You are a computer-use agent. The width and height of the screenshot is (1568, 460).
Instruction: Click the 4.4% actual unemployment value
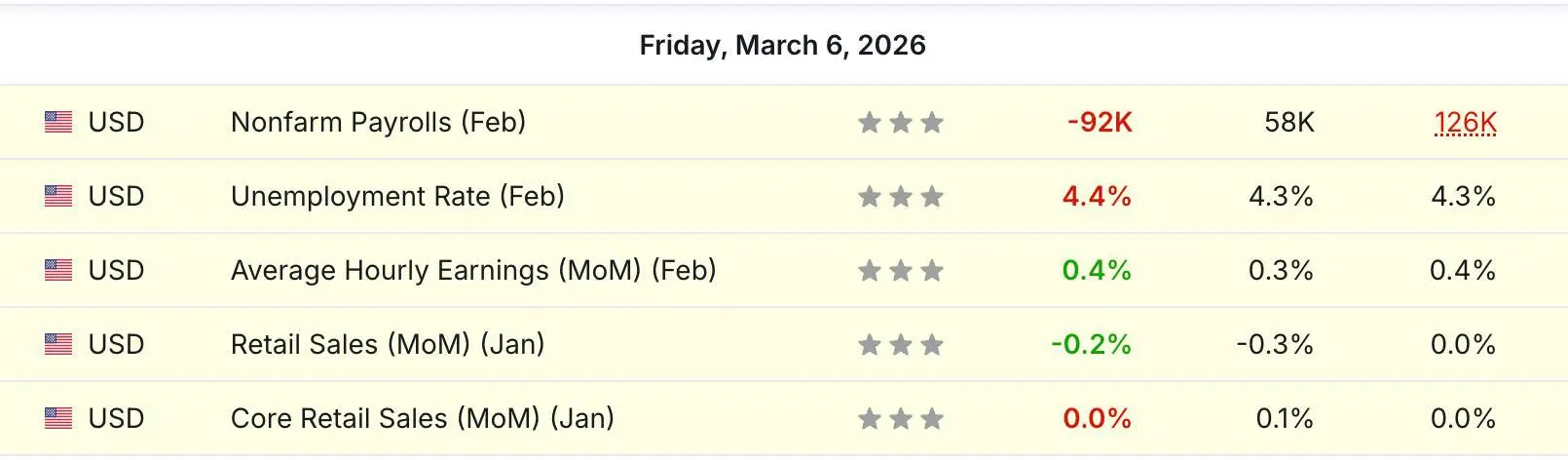(1097, 196)
